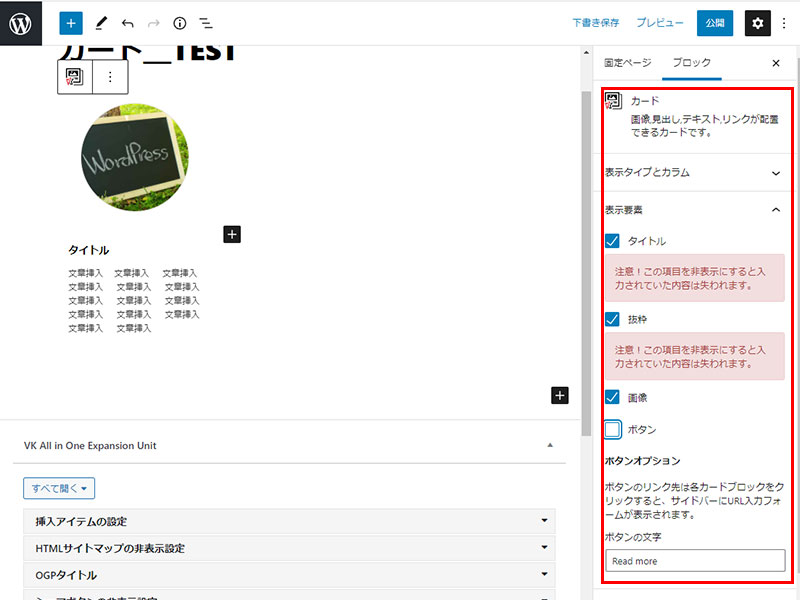Select the ブロック tab

(691, 62)
